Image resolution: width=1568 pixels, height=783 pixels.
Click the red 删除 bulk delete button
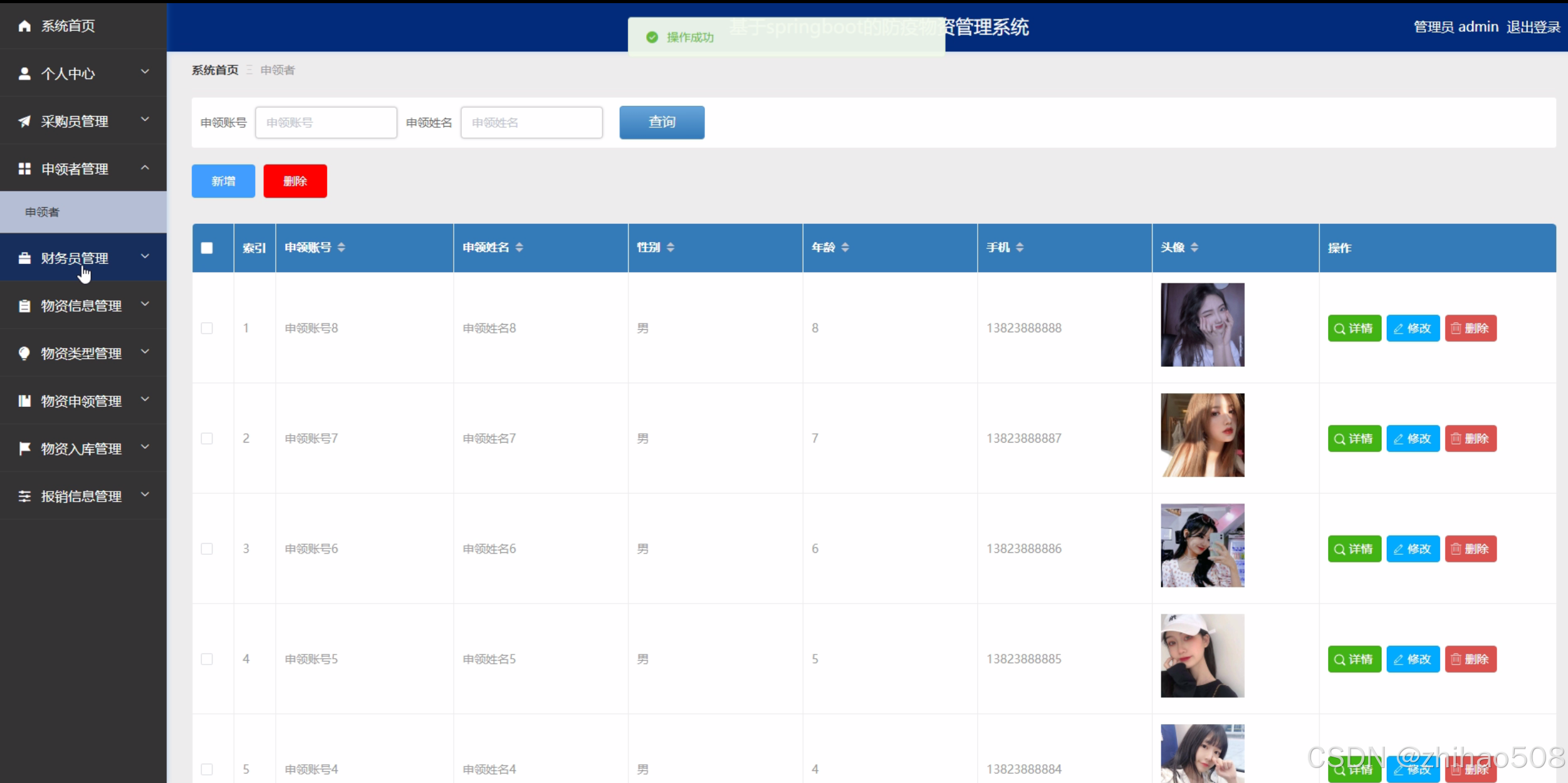click(295, 181)
